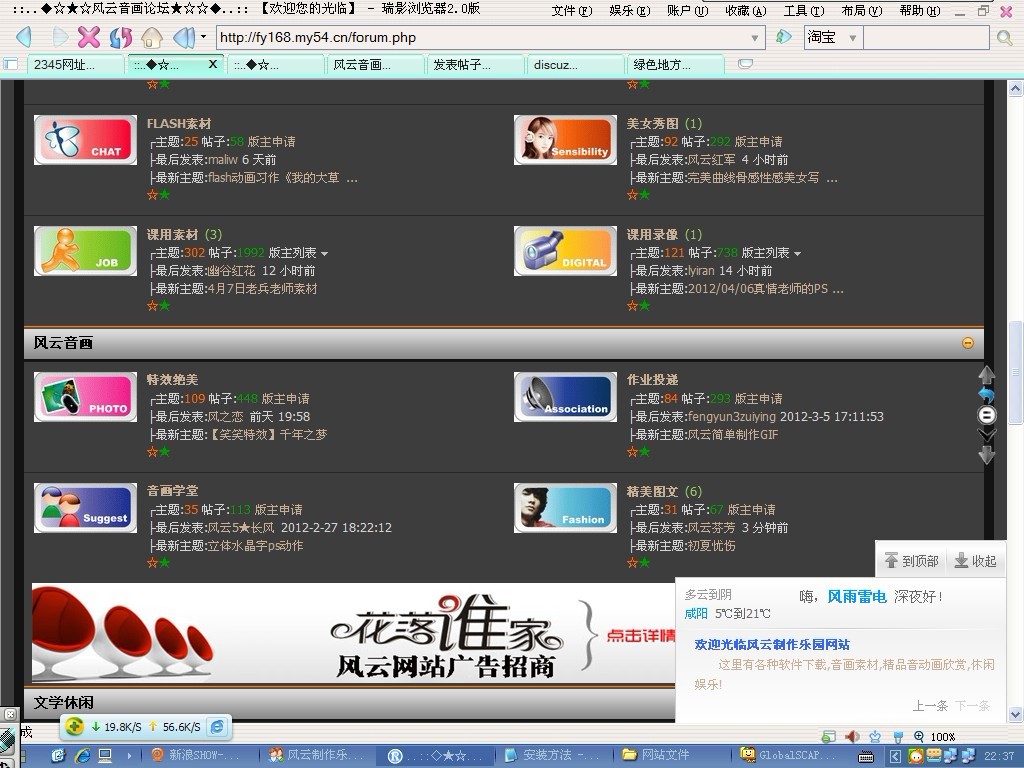The image size is (1024, 768).
Task: Click the browser back arrow
Action: pyautogui.click(x=24, y=37)
